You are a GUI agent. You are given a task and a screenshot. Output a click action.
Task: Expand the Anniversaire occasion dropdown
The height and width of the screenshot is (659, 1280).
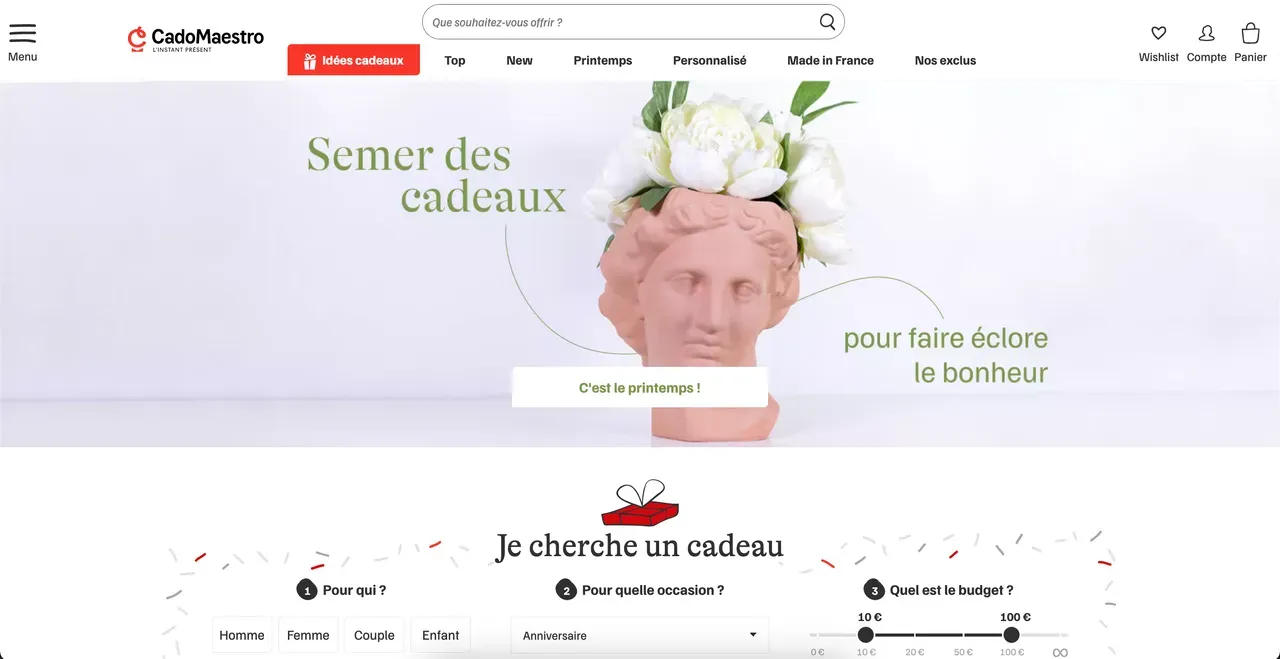pyautogui.click(x=640, y=635)
